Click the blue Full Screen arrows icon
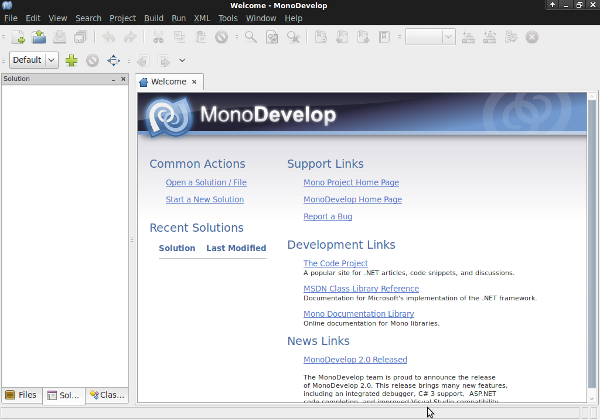 [x=114, y=60]
